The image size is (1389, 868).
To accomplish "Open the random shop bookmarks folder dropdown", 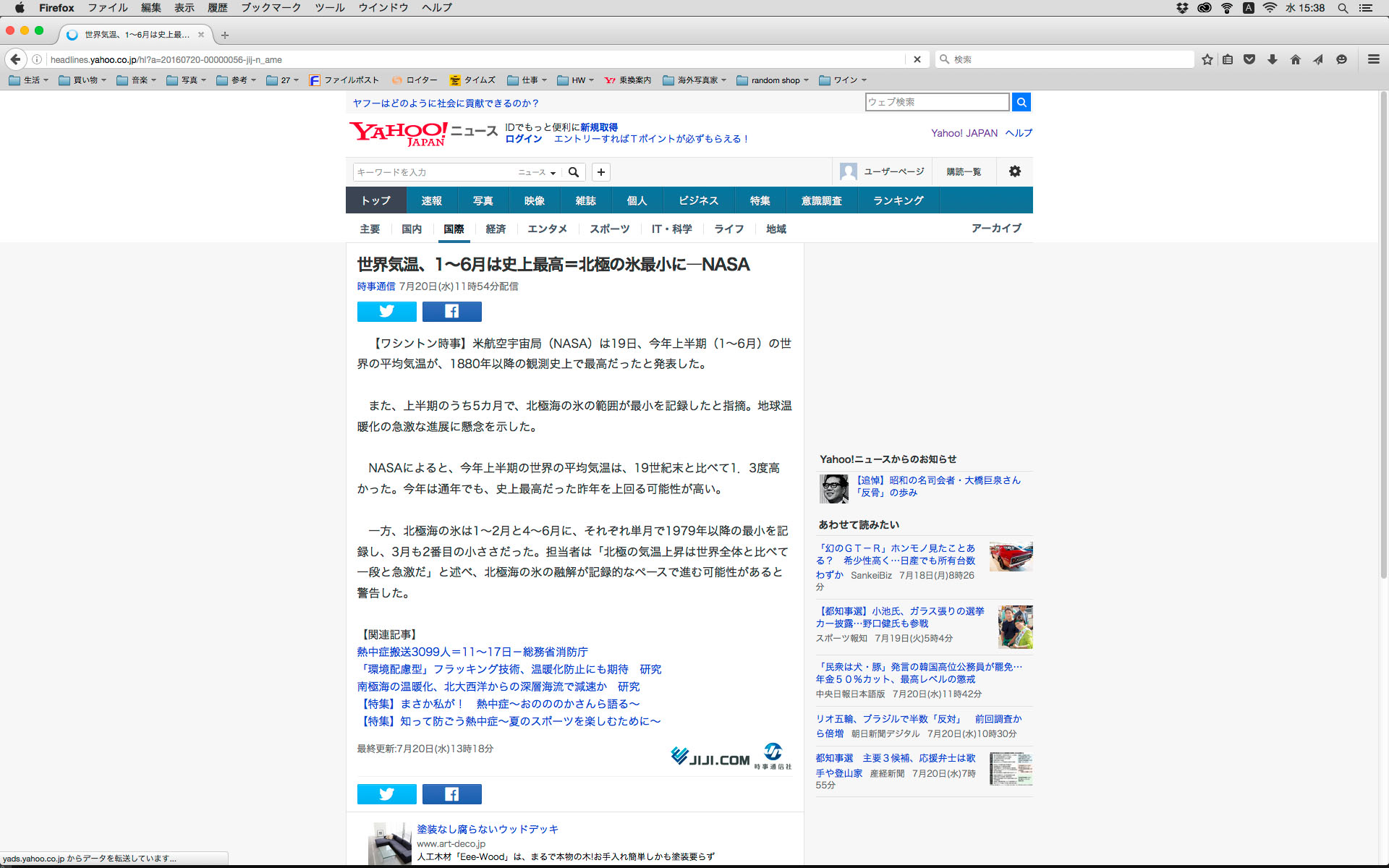I will point(773,80).
